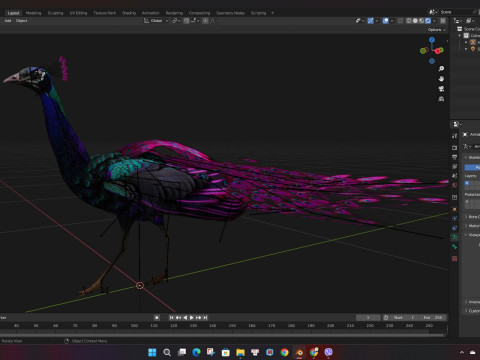This screenshot has height=360, width=480.
Task: Select wireframe viewport shading
Action: [x=409, y=21]
